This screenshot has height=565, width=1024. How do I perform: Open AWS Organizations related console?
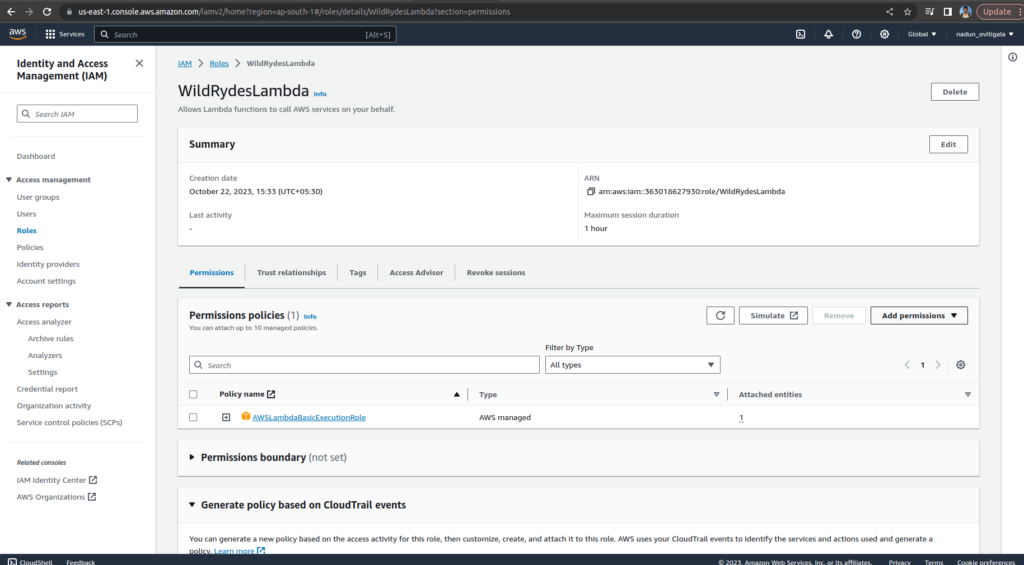[x=56, y=497]
